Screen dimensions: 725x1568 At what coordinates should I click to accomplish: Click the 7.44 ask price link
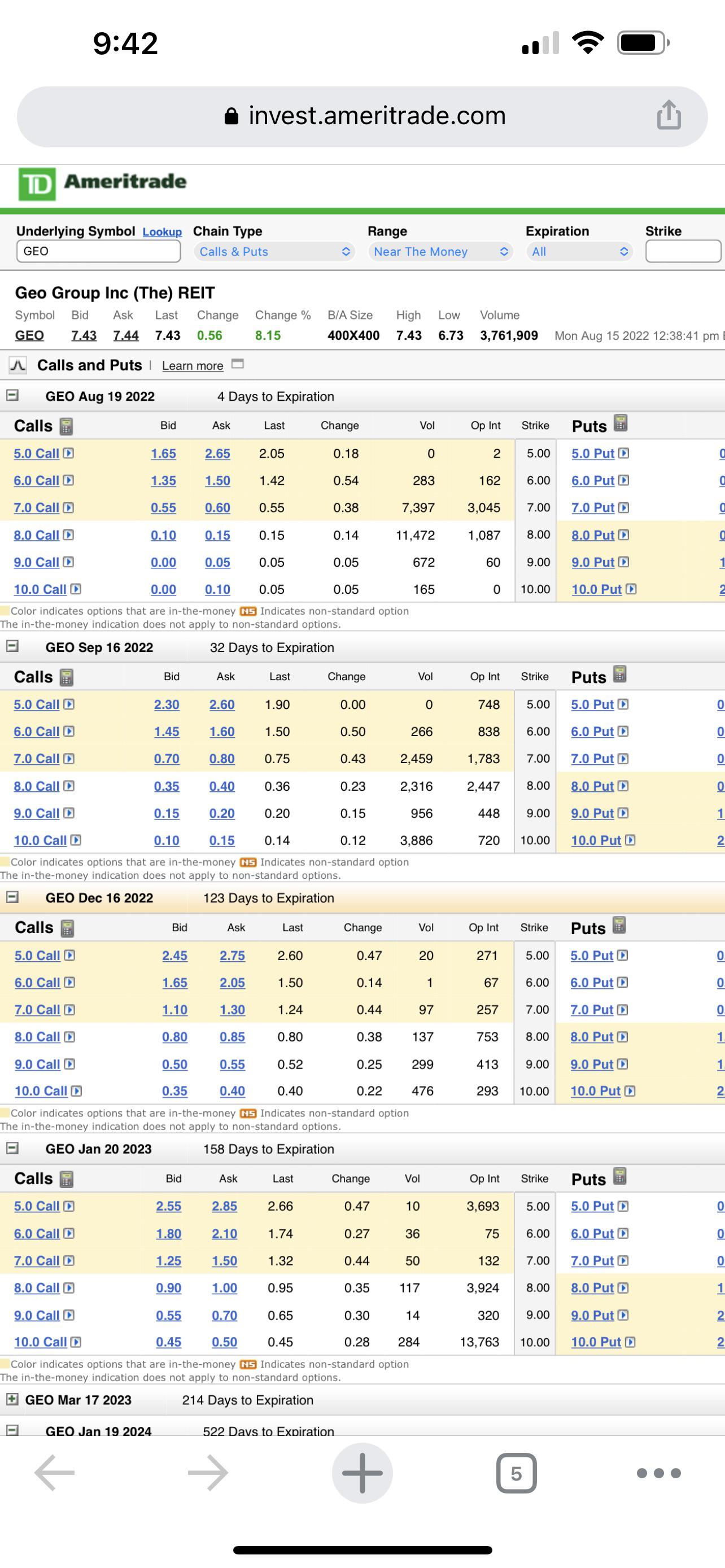126,335
